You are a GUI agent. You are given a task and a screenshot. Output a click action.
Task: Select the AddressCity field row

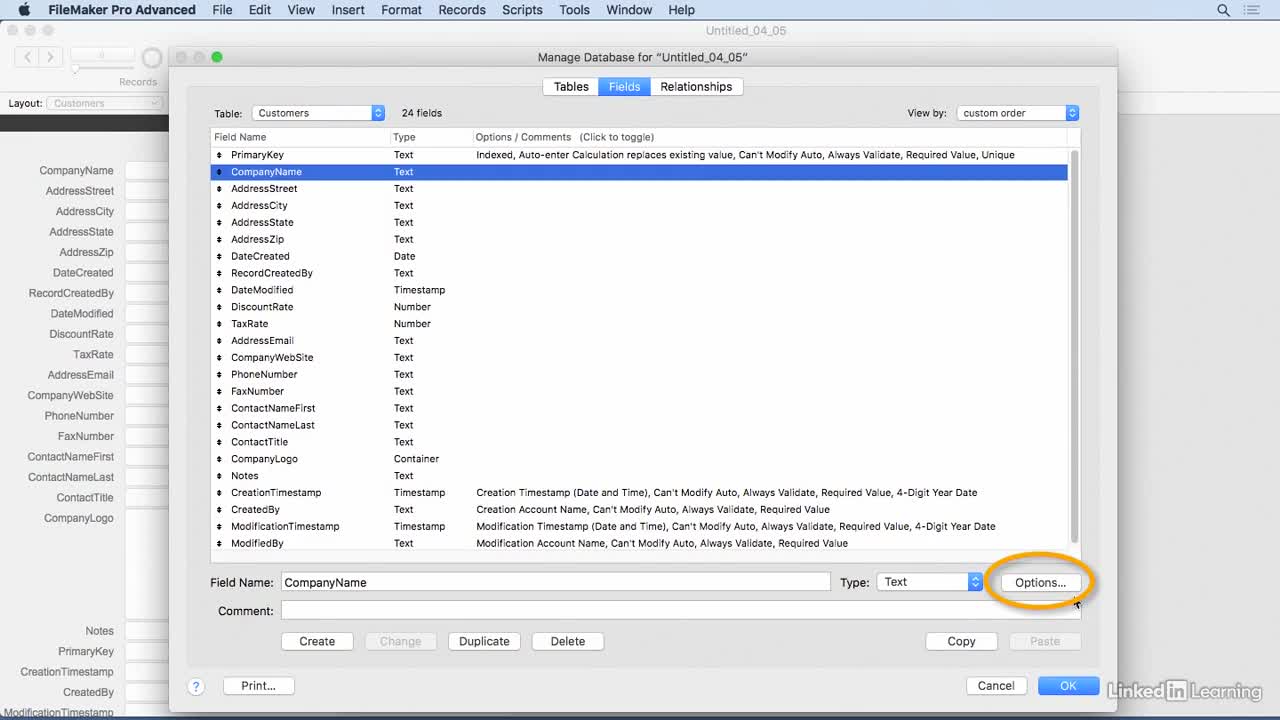[639, 206]
